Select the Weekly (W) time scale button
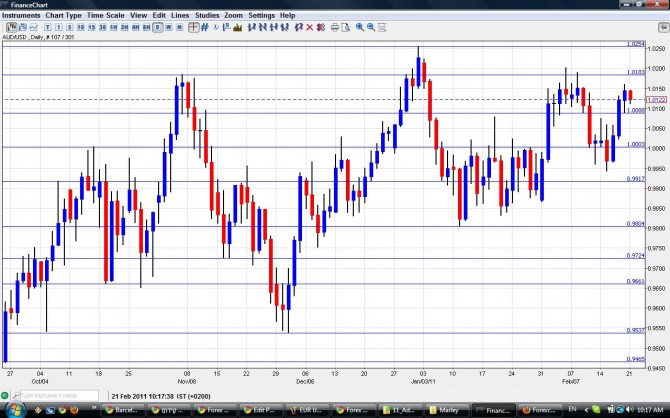670x418 pixels. pos(168,27)
